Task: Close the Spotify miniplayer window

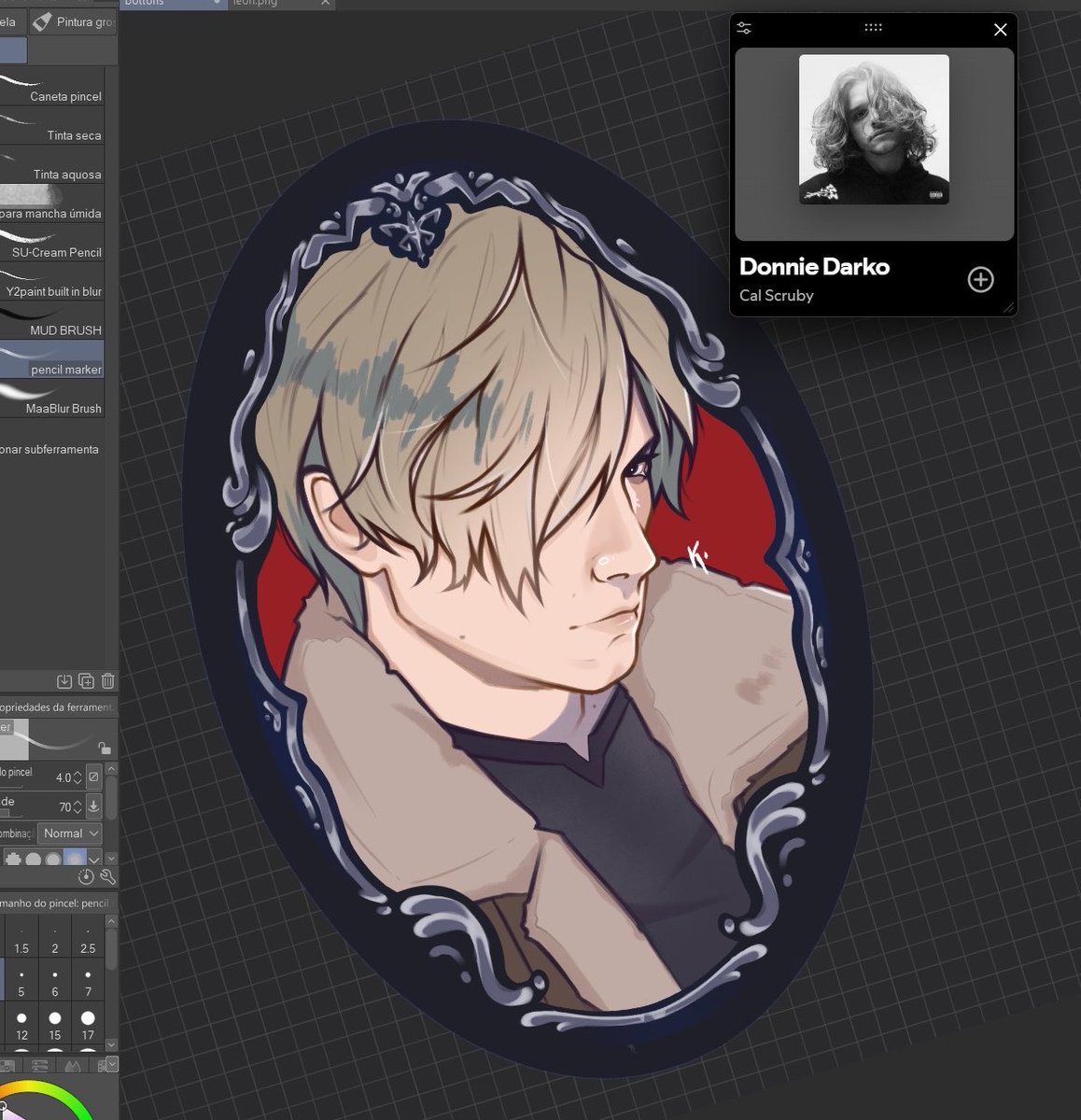Action: [1000, 30]
